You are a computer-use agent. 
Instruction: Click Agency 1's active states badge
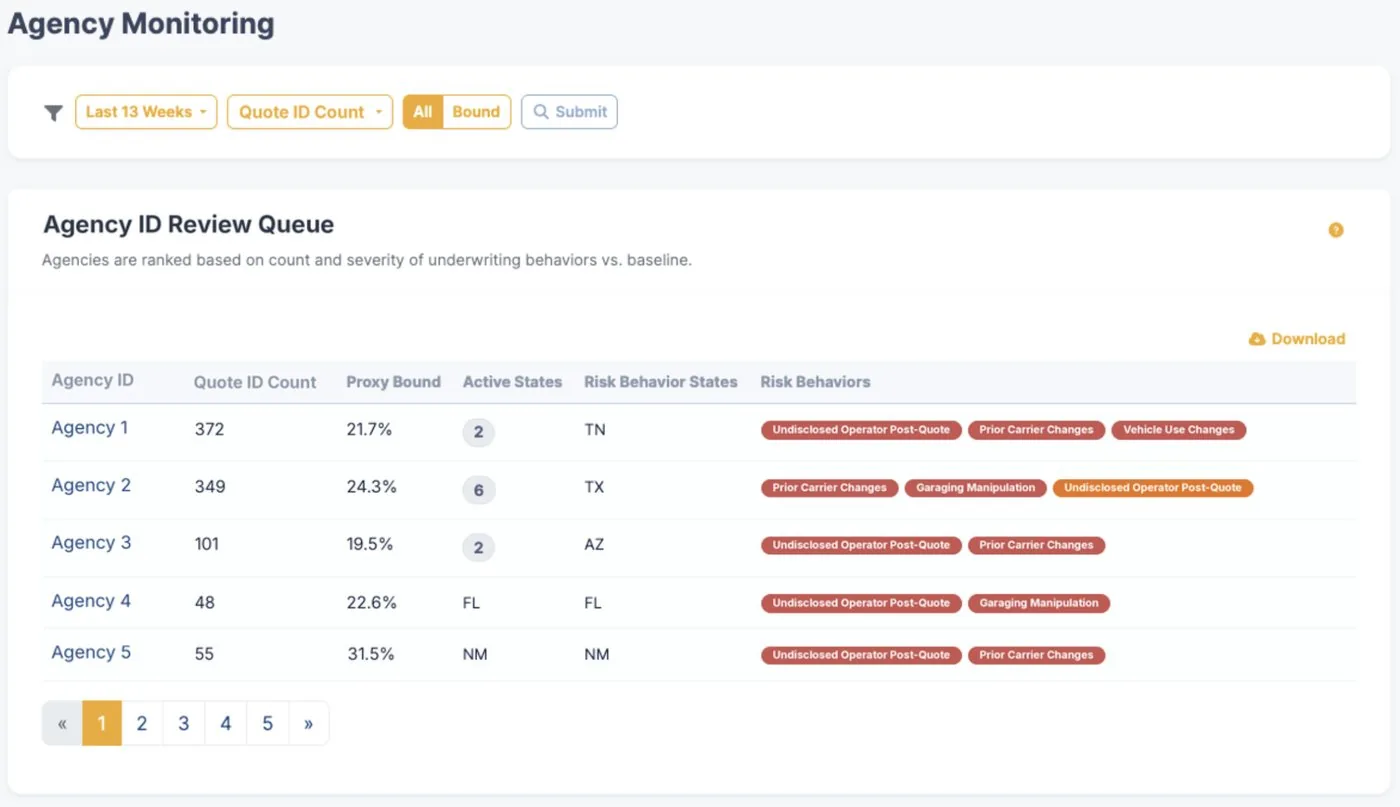(478, 432)
